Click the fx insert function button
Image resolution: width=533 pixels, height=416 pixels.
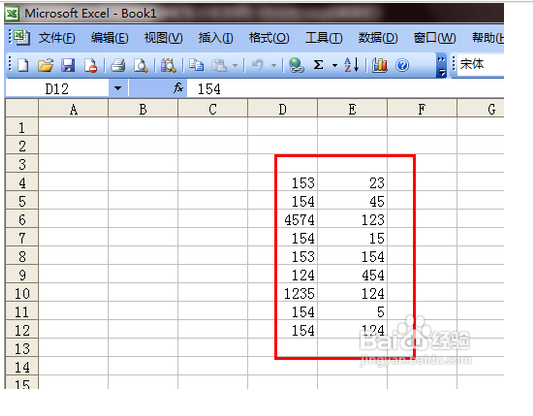point(178,88)
